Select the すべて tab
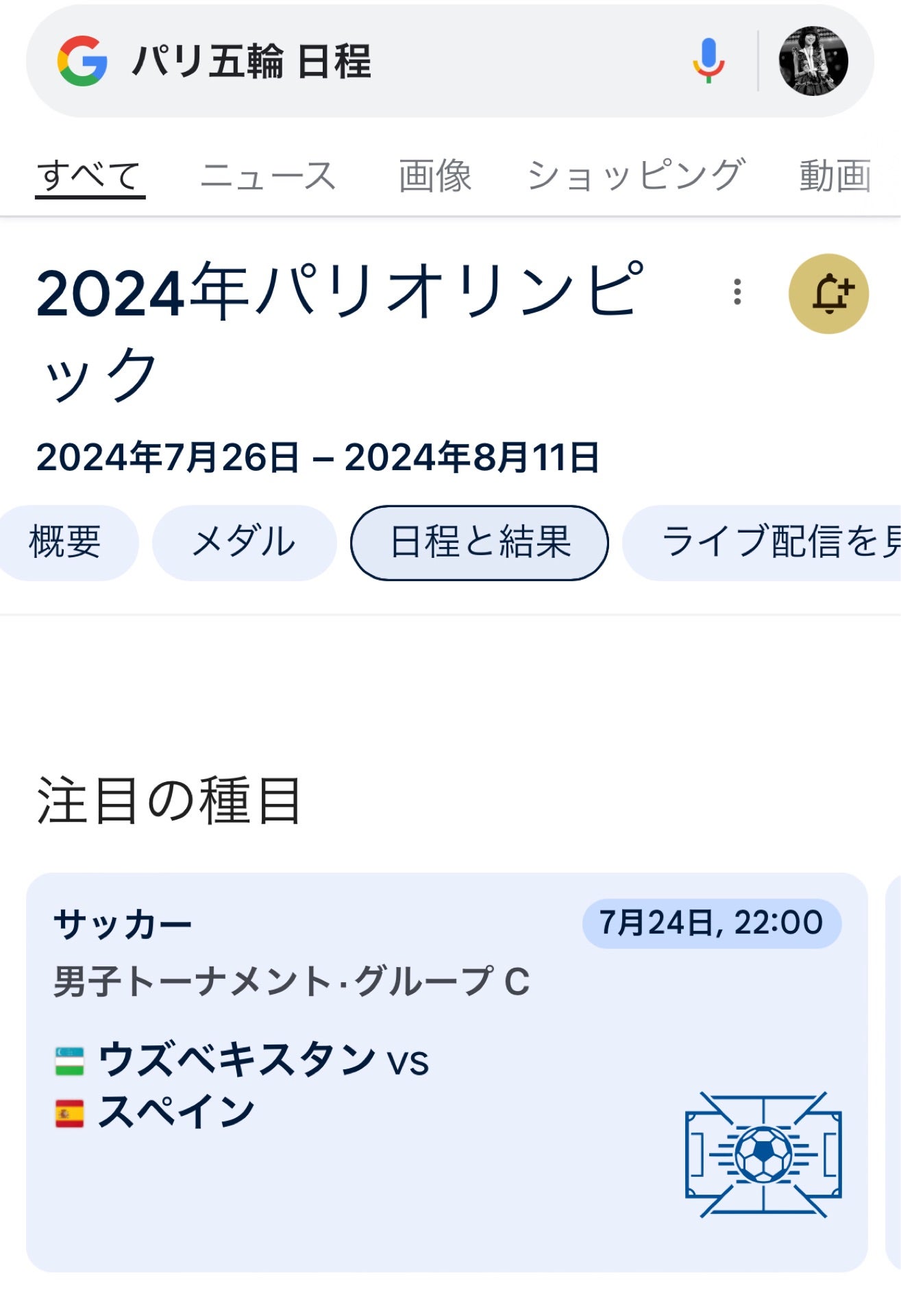Image resolution: width=901 pixels, height=1316 pixels. click(x=89, y=175)
